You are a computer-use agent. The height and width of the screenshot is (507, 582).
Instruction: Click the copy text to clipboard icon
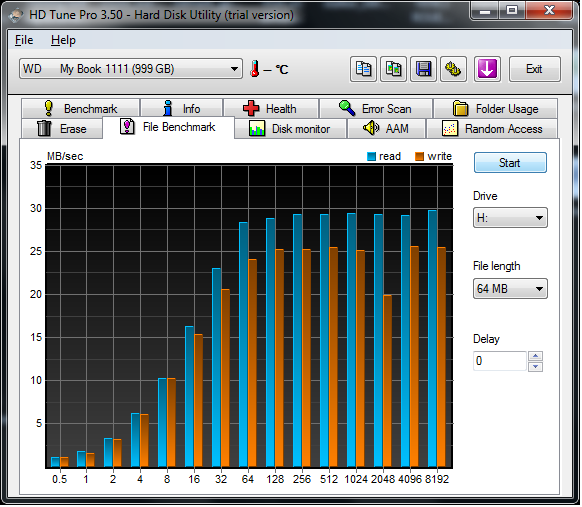364,69
